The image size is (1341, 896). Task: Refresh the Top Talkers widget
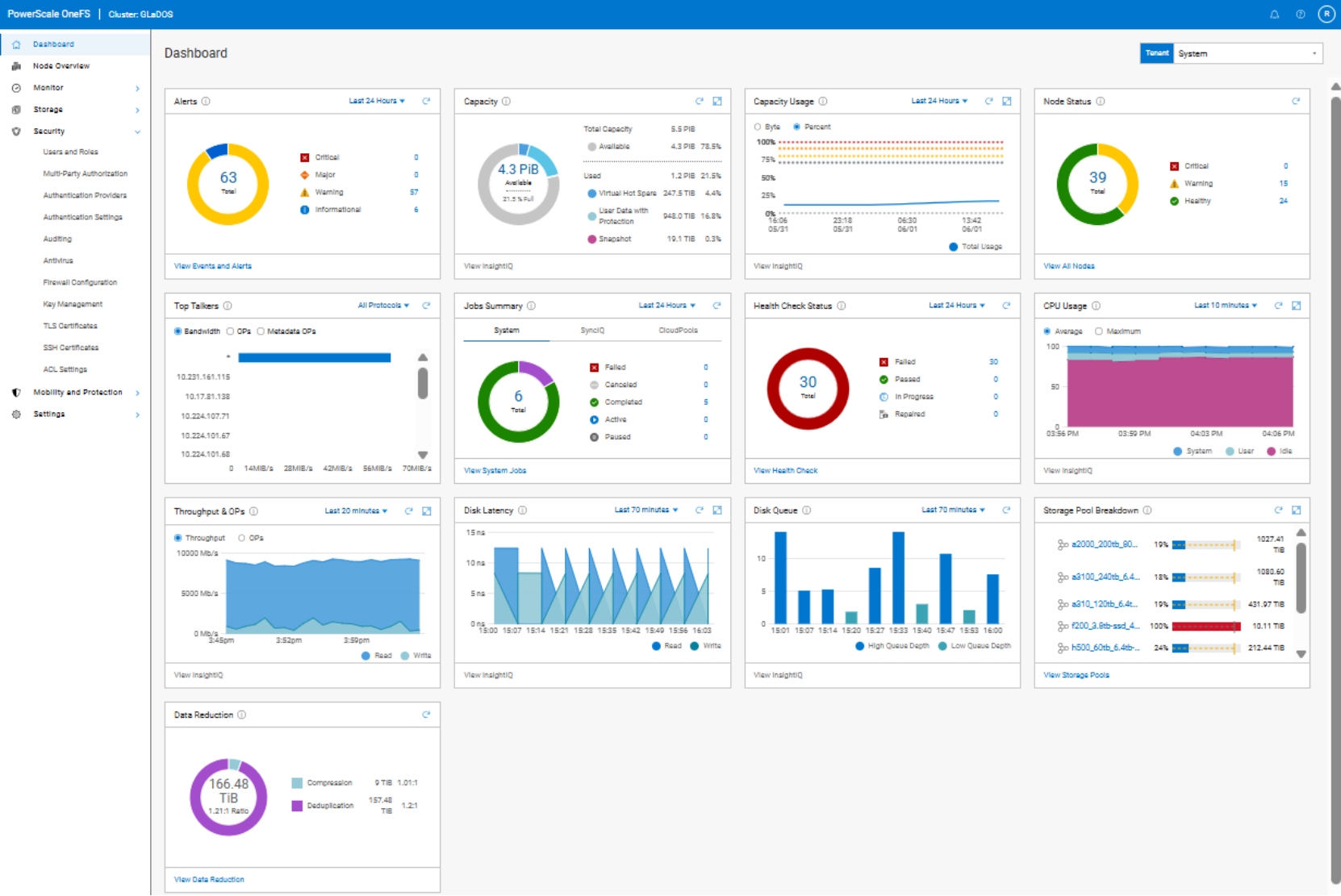tap(426, 306)
